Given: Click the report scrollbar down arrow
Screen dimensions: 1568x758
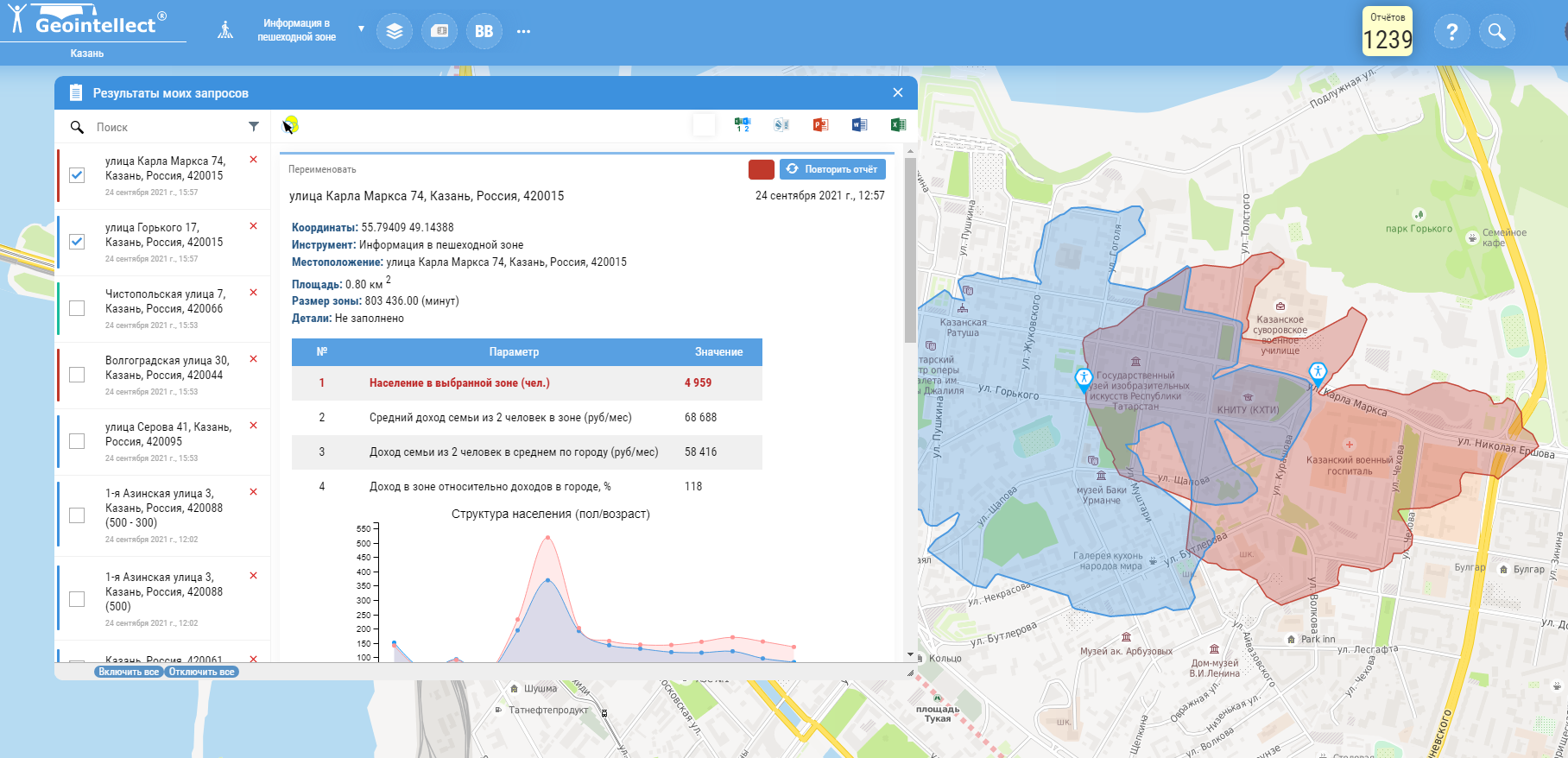Looking at the screenshot, I should pyautogui.click(x=910, y=656).
